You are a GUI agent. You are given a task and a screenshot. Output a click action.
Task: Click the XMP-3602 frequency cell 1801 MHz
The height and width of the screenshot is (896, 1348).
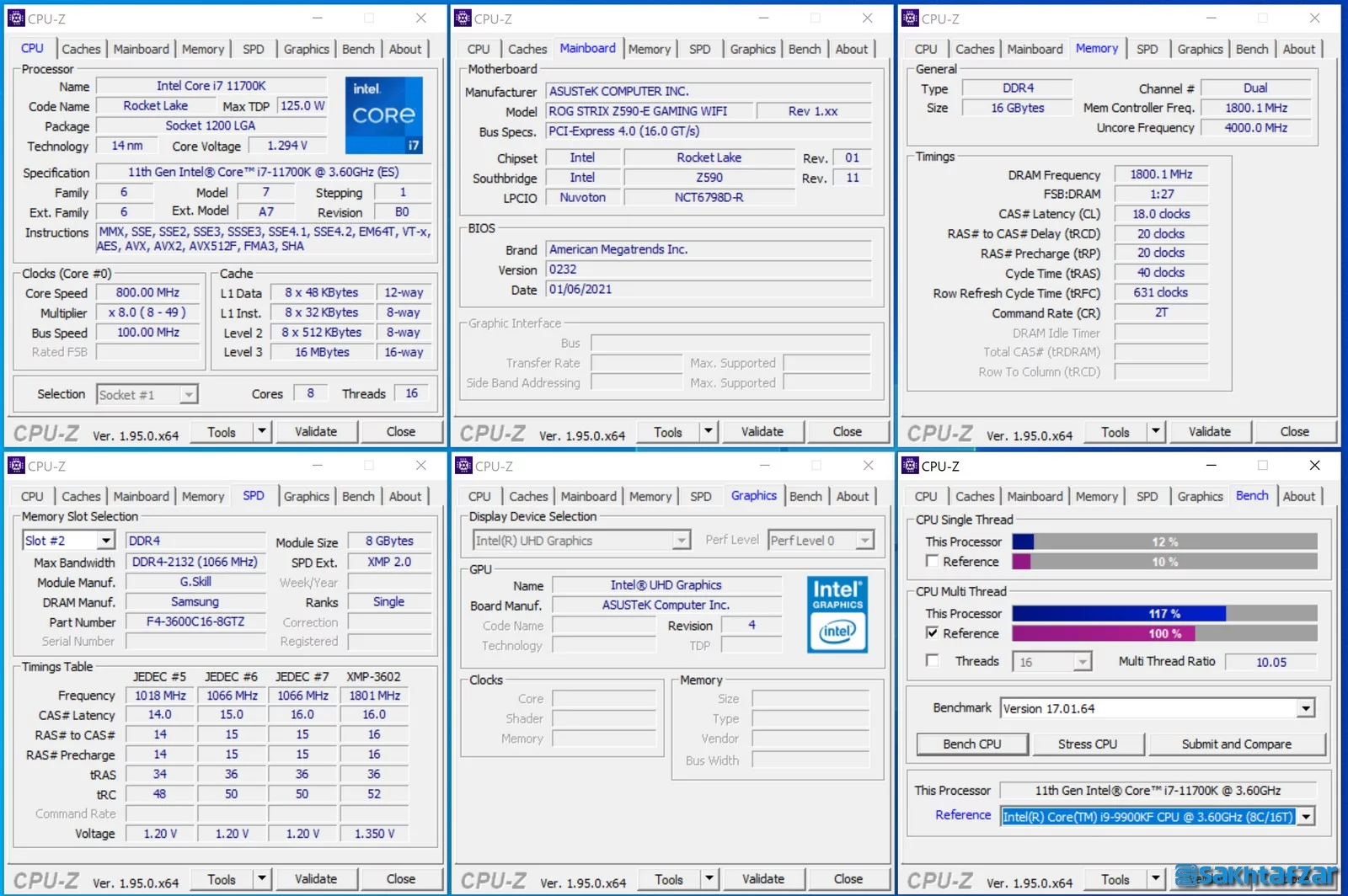(x=374, y=696)
